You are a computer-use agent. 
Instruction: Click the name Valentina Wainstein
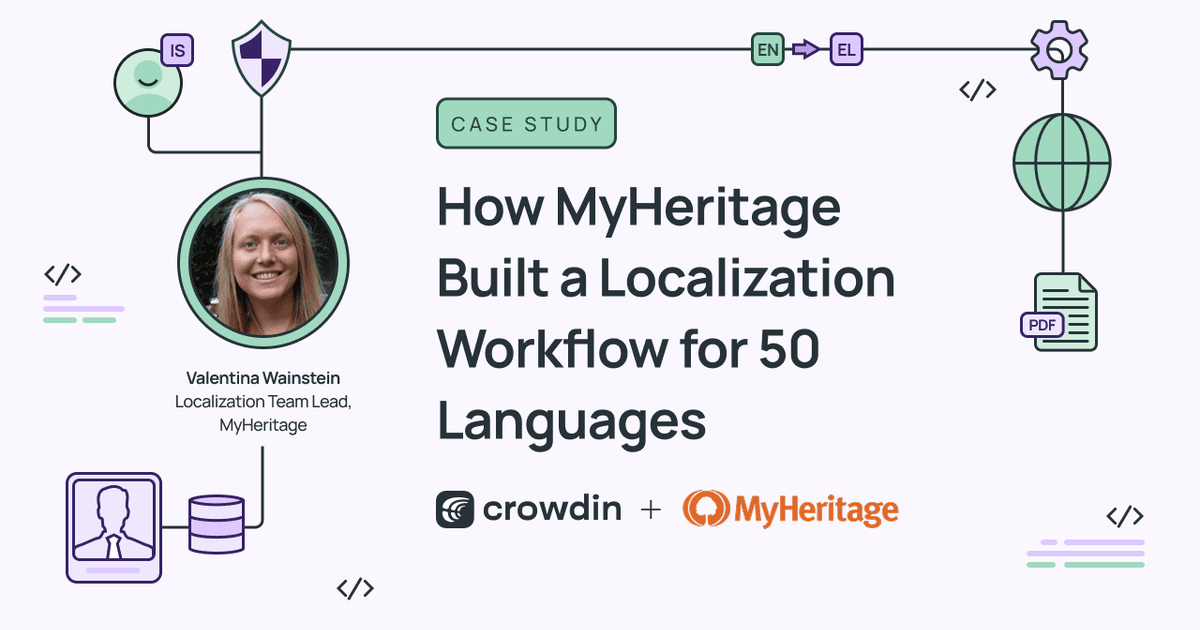click(263, 378)
